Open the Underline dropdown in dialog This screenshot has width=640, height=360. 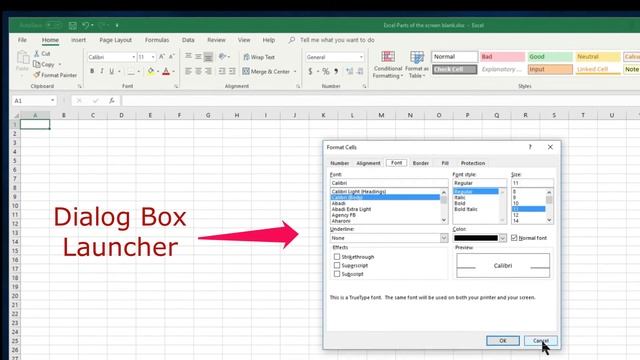(444, 238)
